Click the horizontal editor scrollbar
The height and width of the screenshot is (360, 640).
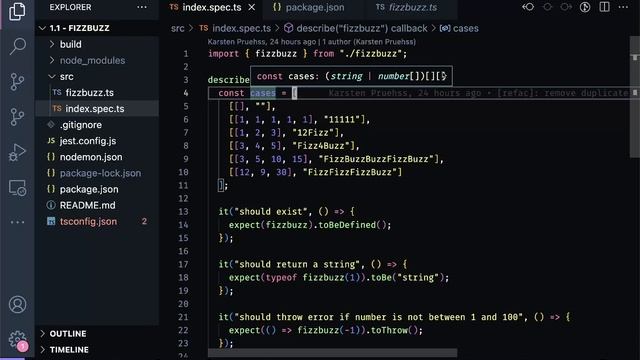333,353
